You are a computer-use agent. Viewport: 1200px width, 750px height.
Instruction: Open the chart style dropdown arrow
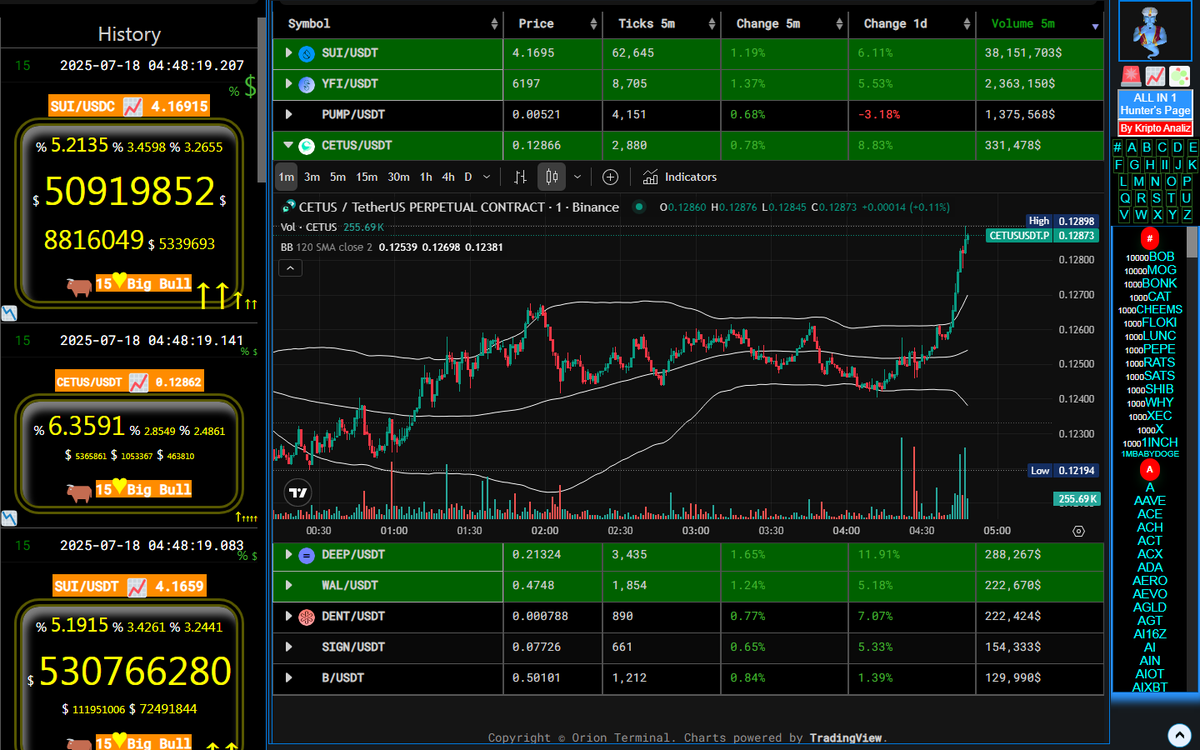pyautogui.click(x=577, y=177)
